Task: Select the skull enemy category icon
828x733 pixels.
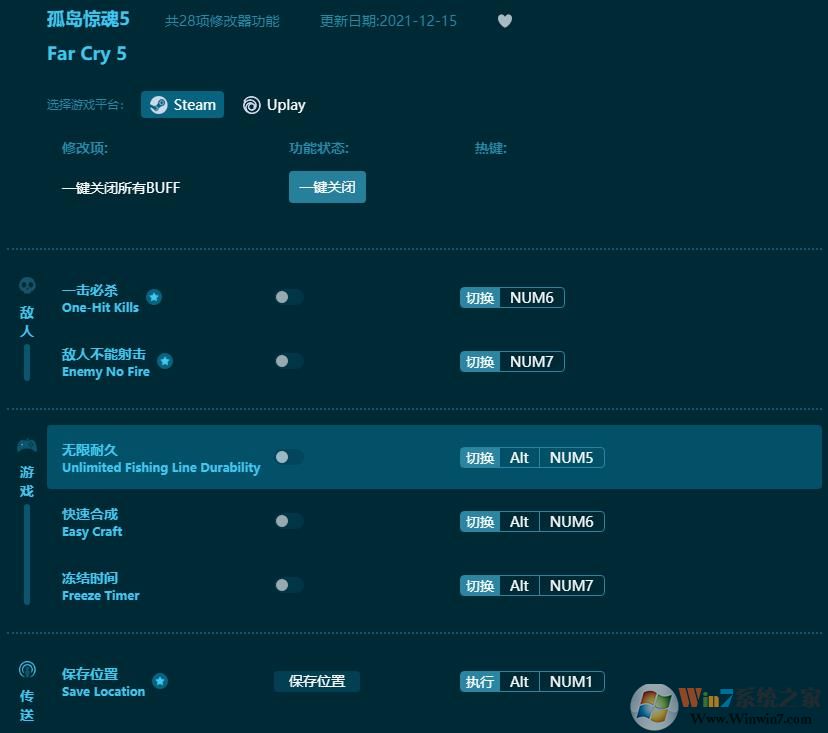Action: (x=27, y=286)
